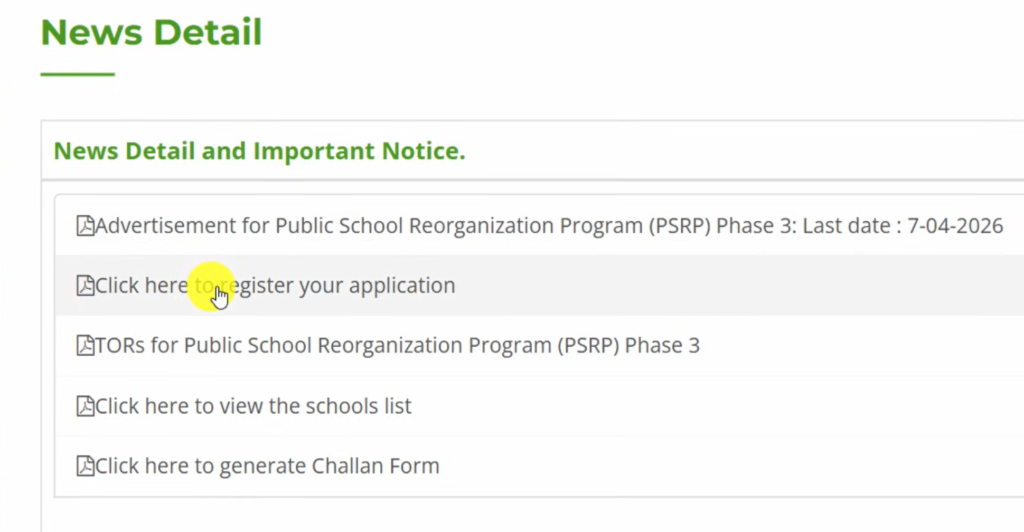The height and width of the screenshot is (532, 1024).
Task: Click the PDF icon next to register your application
Action: click(x=86, y=286)
